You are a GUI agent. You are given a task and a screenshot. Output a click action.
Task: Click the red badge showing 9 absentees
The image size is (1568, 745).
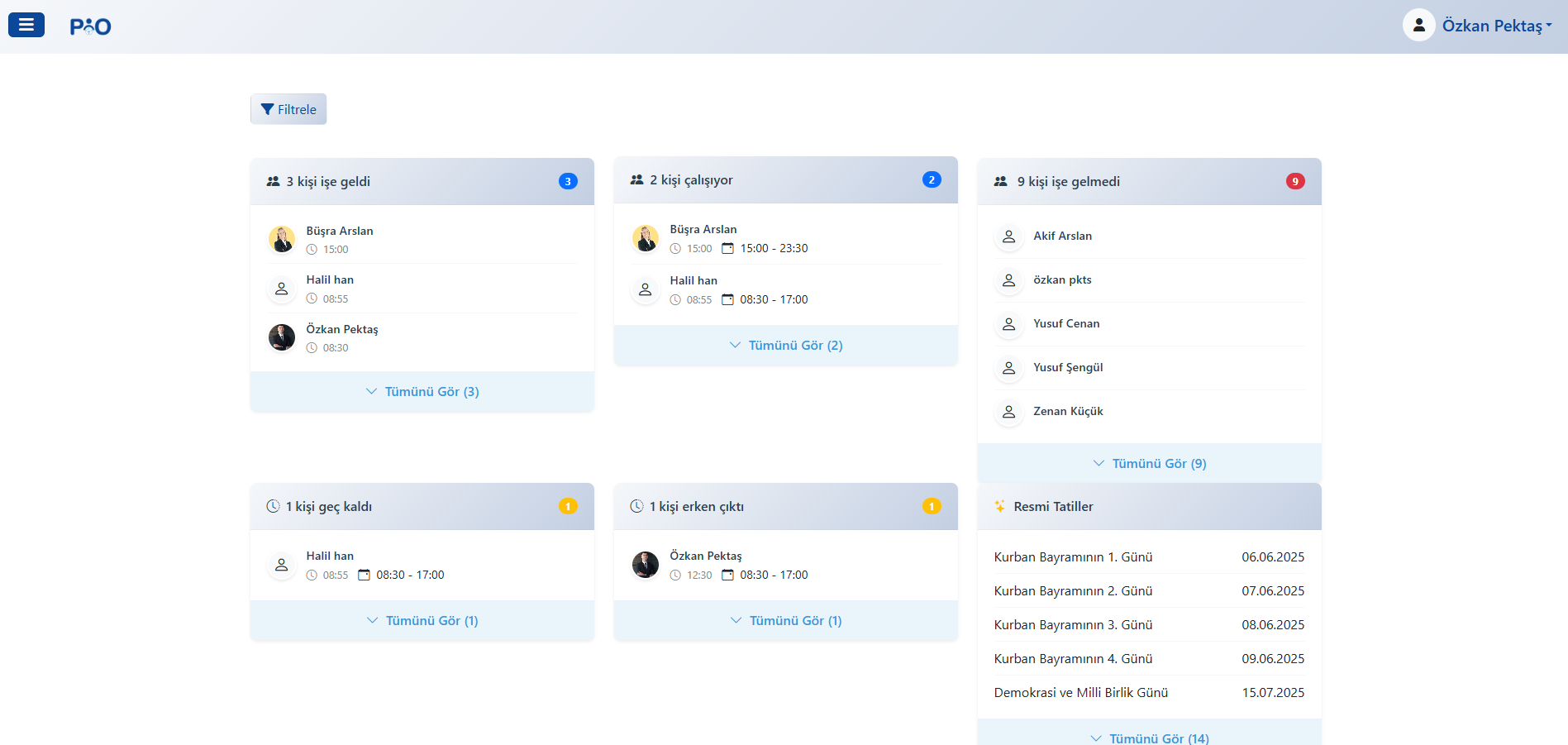(x=1295, y=181)
